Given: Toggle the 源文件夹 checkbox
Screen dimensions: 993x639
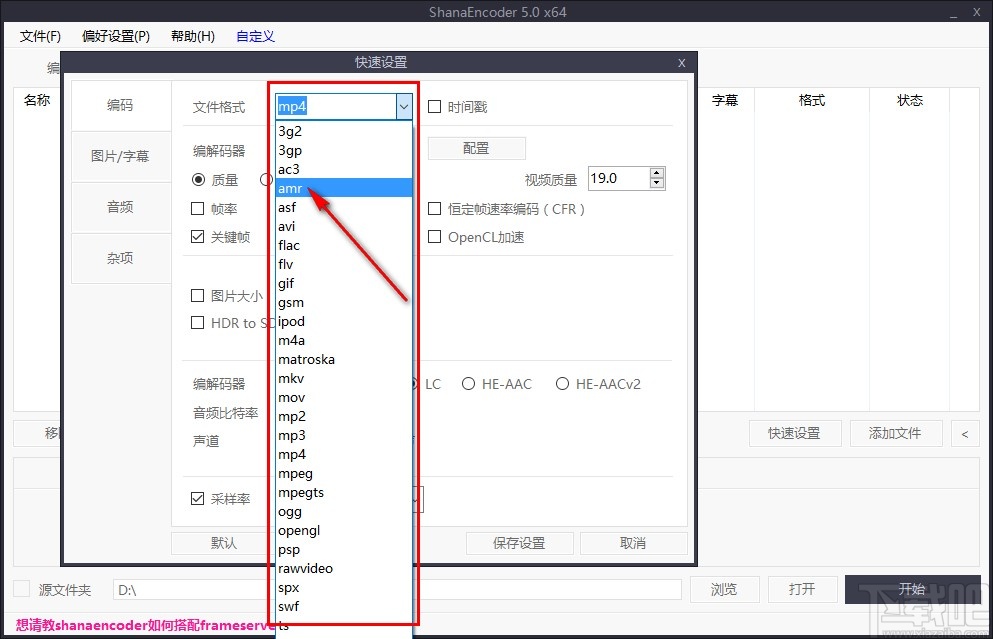Looking at the screenshot, I should click(x=22, y=589).
